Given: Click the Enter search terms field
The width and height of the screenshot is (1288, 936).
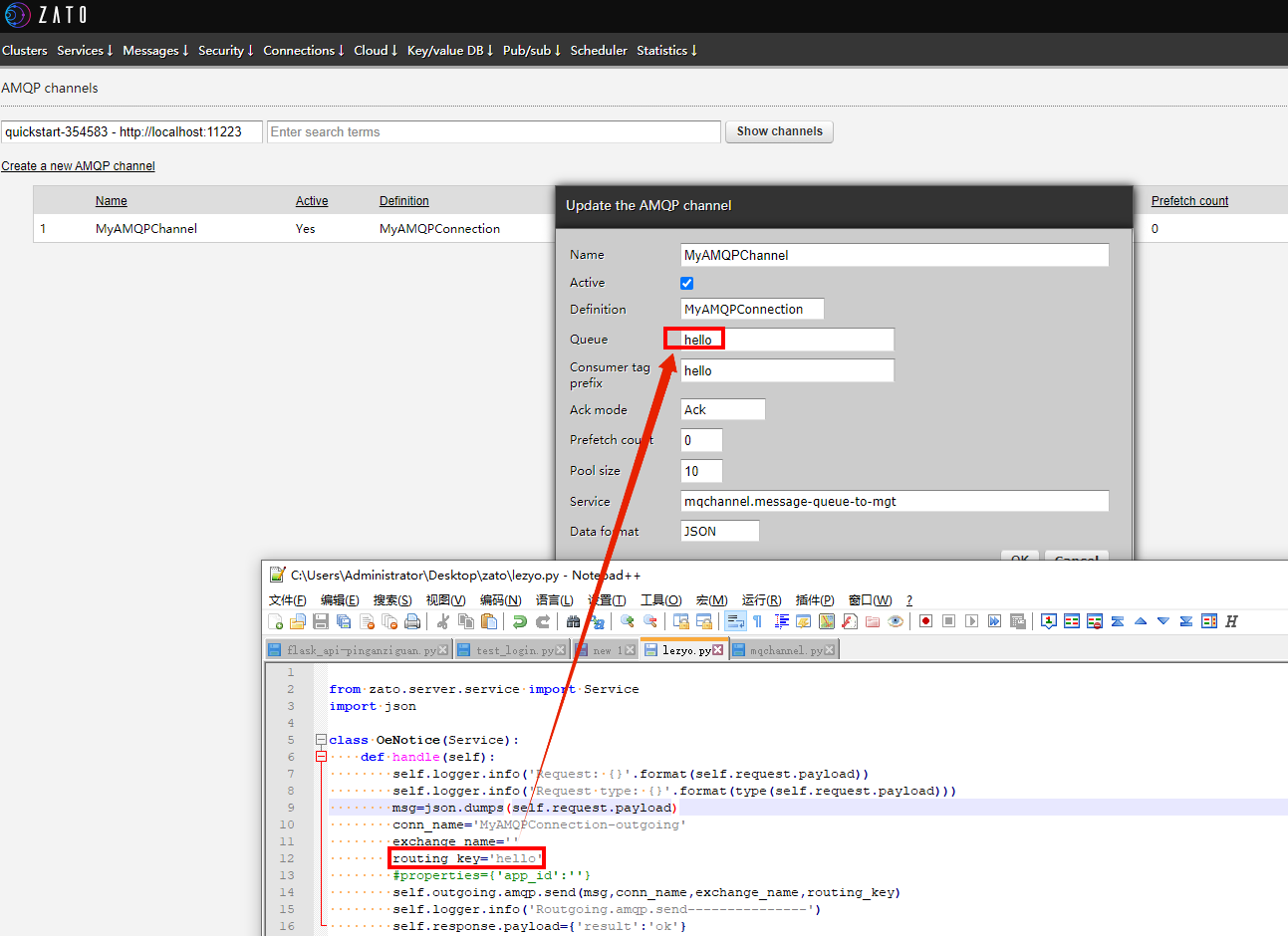Looking at the screenshot, I should click(x=494, y=131).
